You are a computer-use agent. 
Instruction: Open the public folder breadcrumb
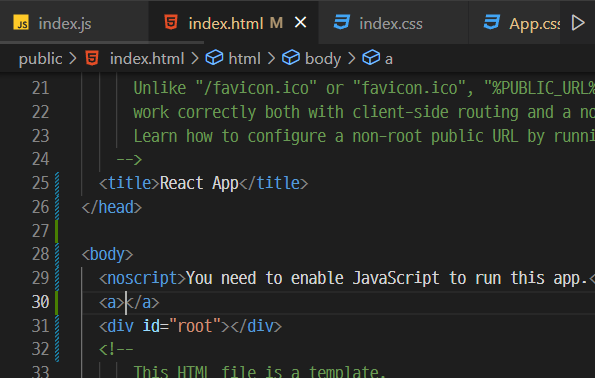point(40,59)
